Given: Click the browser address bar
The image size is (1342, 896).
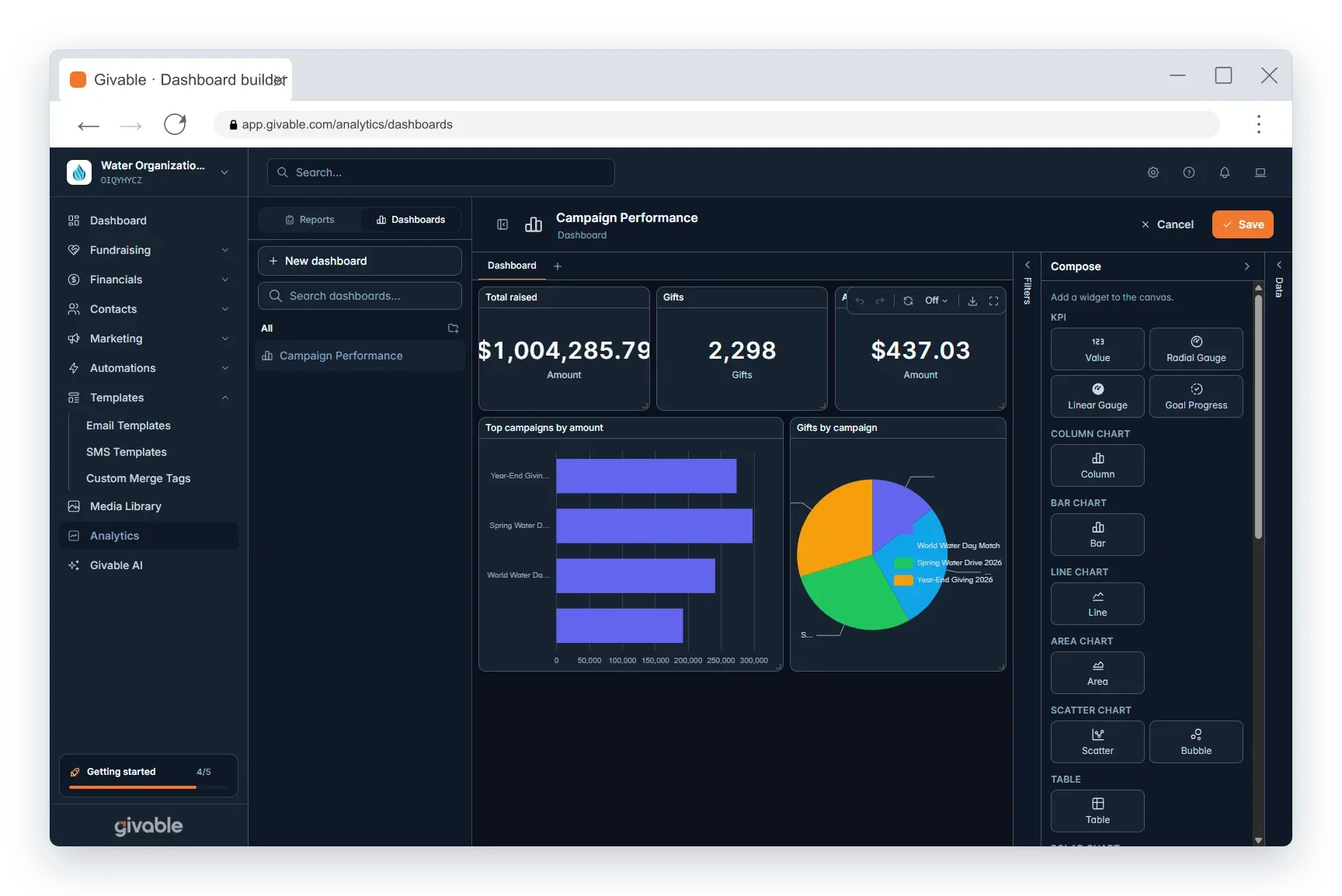Looking at the screenshot, I should pyautogui.click(x=717, y=124).
